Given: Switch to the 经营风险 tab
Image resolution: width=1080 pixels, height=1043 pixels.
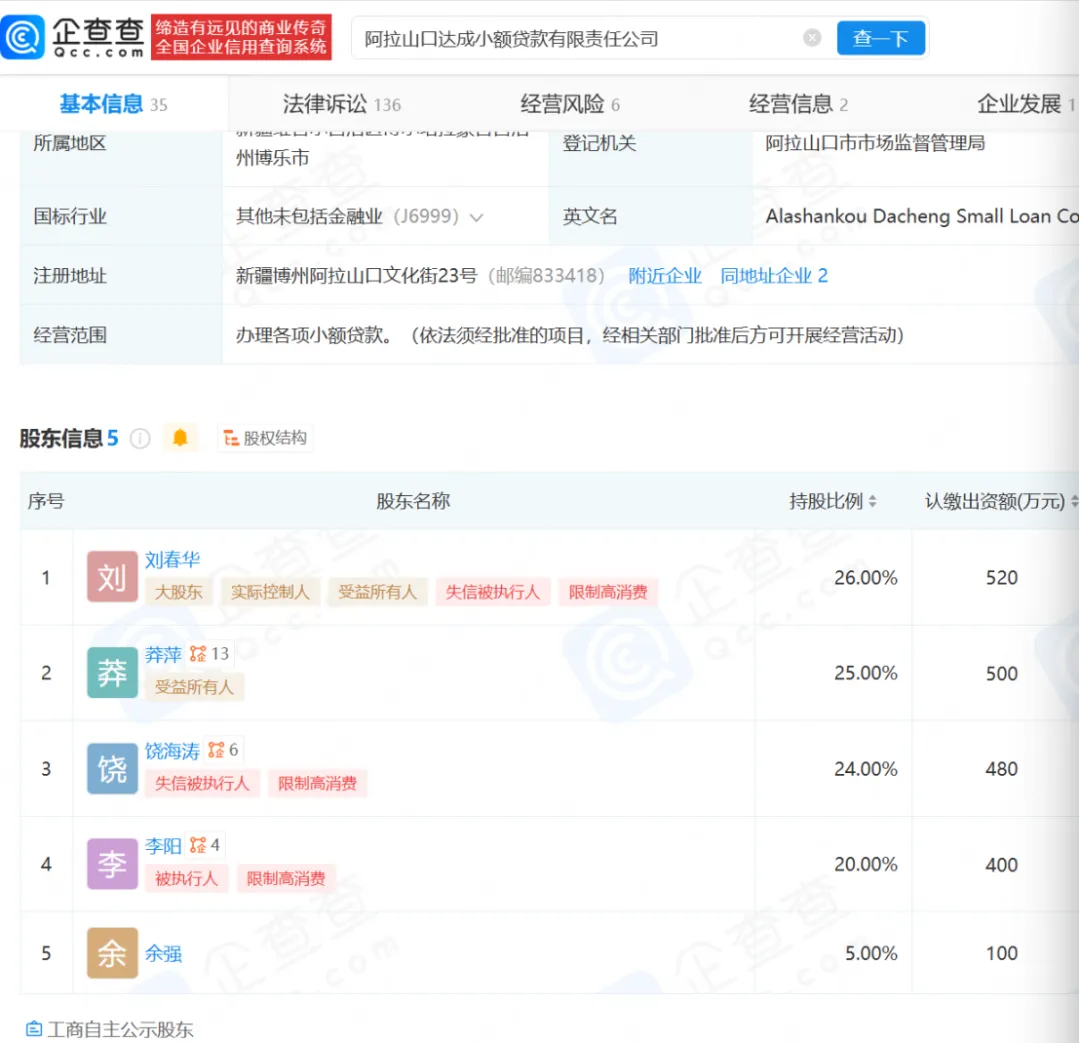Looking at the screenshot, I should [x=569, y=104].
